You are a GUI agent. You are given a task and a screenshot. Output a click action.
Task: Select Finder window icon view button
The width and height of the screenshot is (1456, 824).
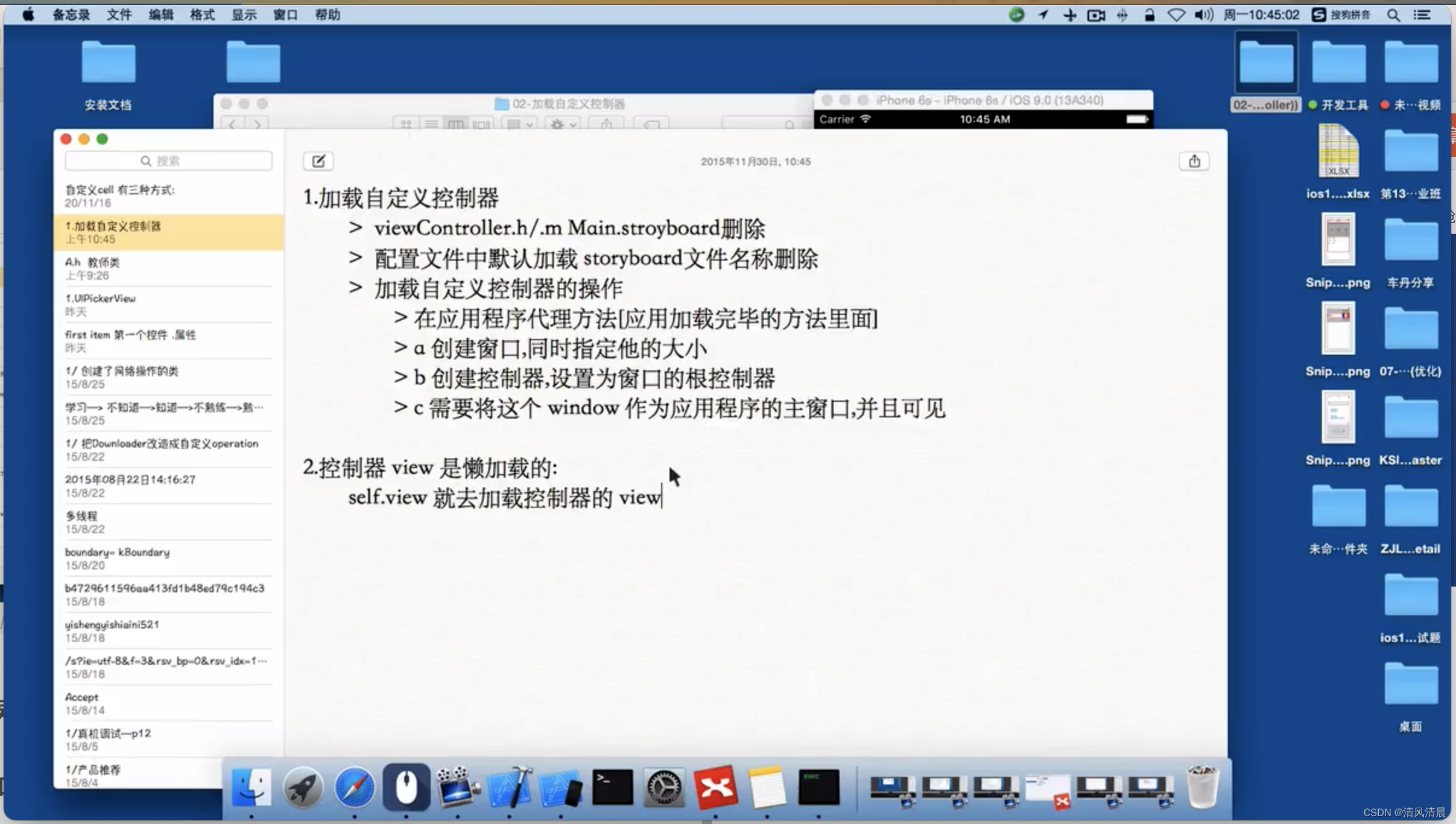pos(406,124)
